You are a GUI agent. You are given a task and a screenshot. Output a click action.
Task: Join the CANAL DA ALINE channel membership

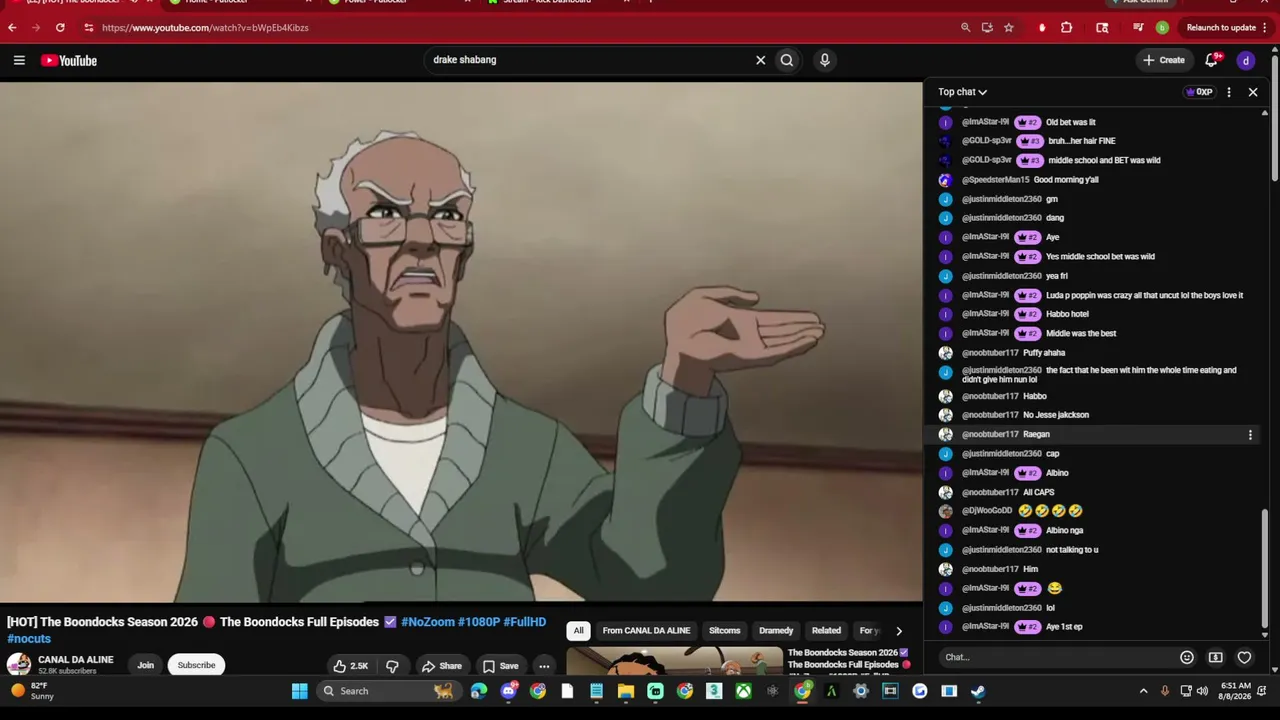coord(146,665)
